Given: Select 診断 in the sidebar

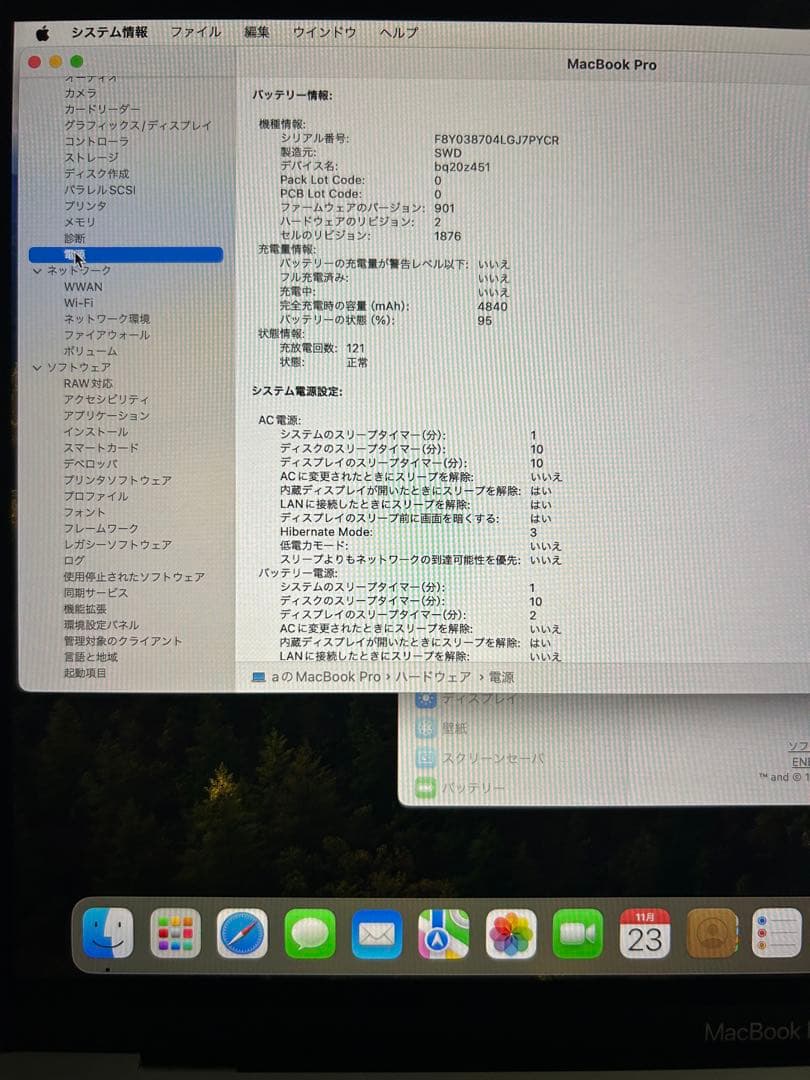Looking at the screenshot, I should point(77,238).
